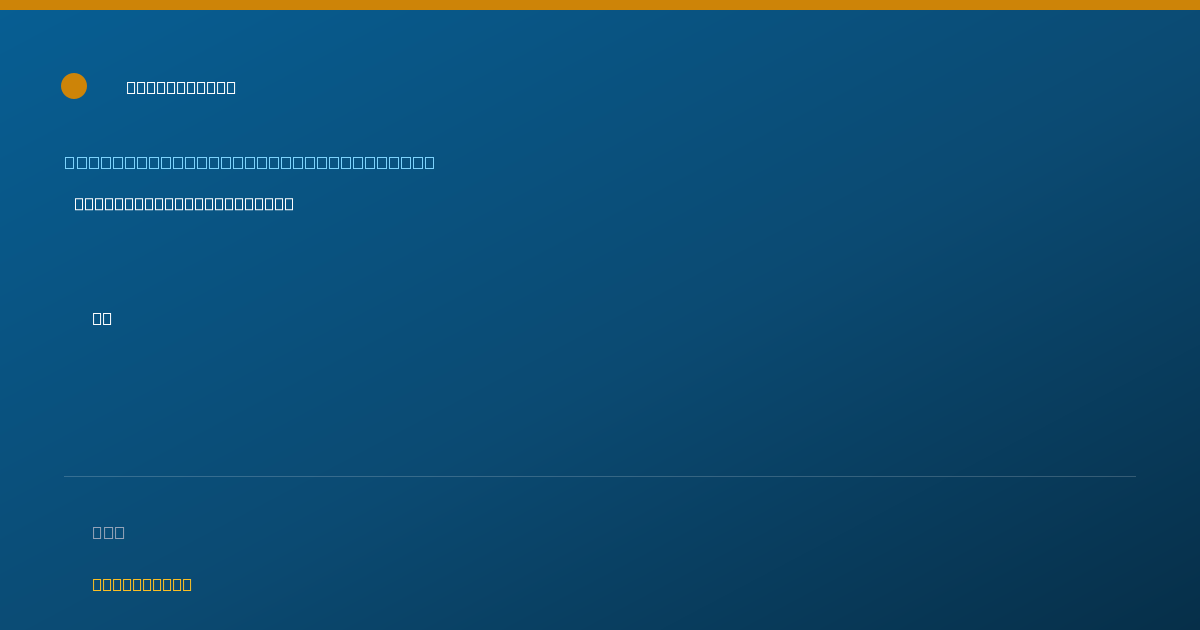1200x630 pixels.
Task: Click the last character of the white subtitle
Action: [289, 204]
